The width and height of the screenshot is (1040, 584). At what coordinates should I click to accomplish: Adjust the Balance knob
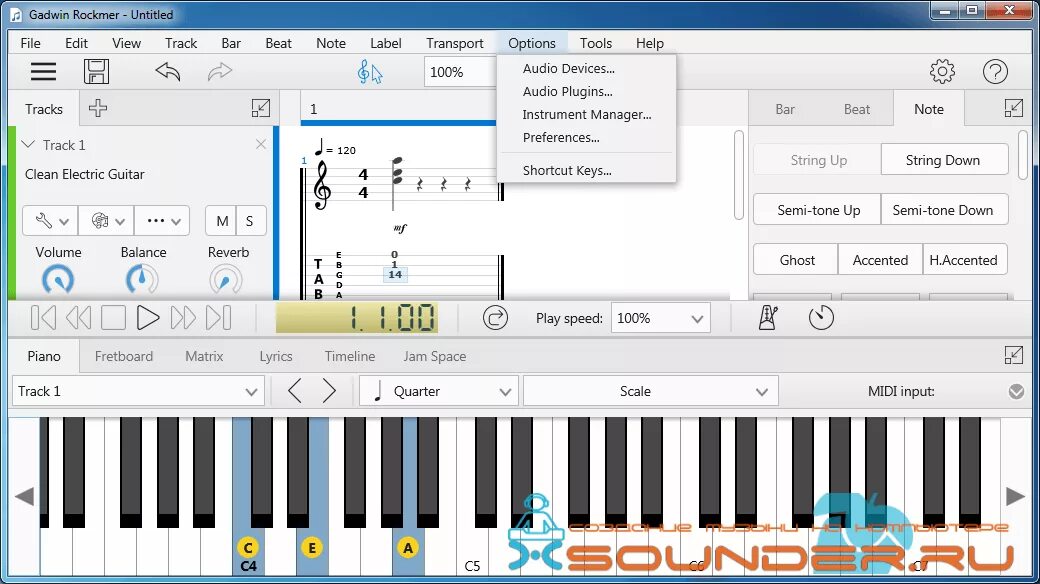[142, 280]
